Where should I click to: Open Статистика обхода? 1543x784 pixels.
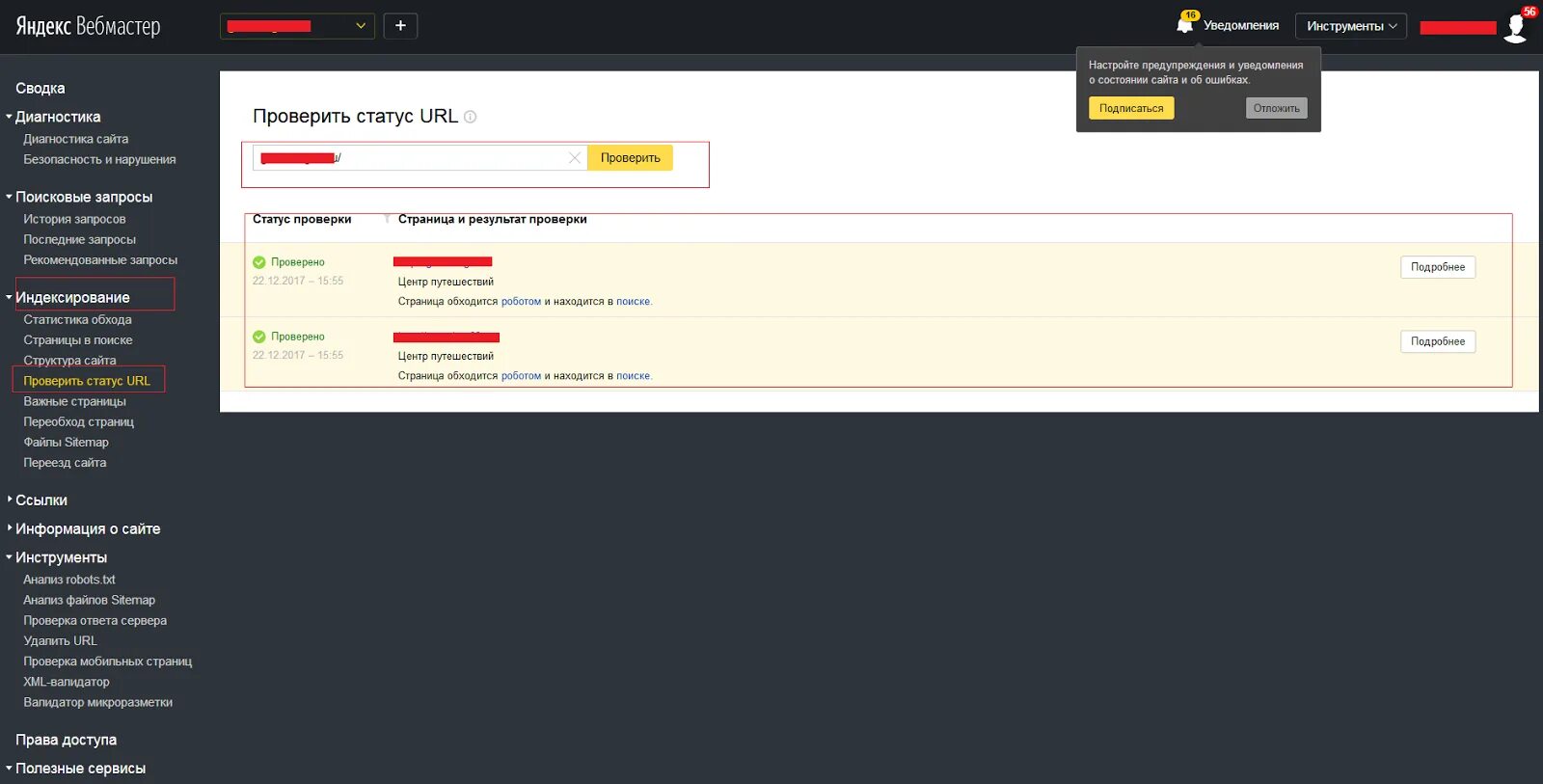tap(77, 319)
